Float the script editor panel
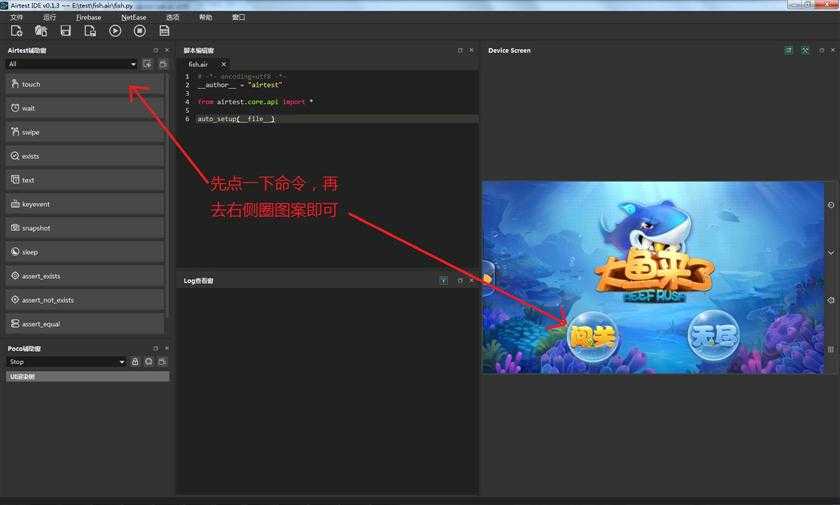This screenshot has height=505, width=840. pos(460,50)
